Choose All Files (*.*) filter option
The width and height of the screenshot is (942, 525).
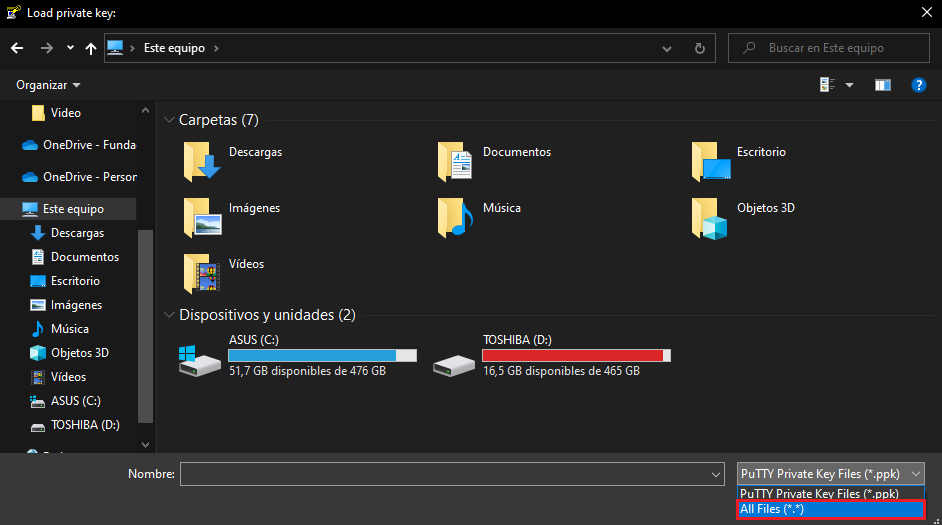[831, 509]
